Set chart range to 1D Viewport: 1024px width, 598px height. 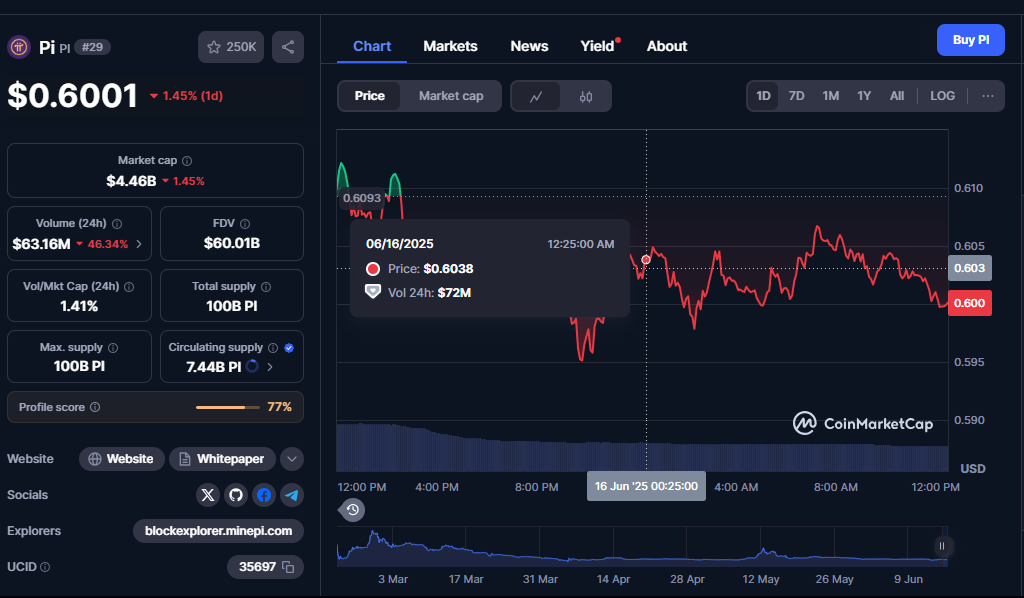point(763,96)
